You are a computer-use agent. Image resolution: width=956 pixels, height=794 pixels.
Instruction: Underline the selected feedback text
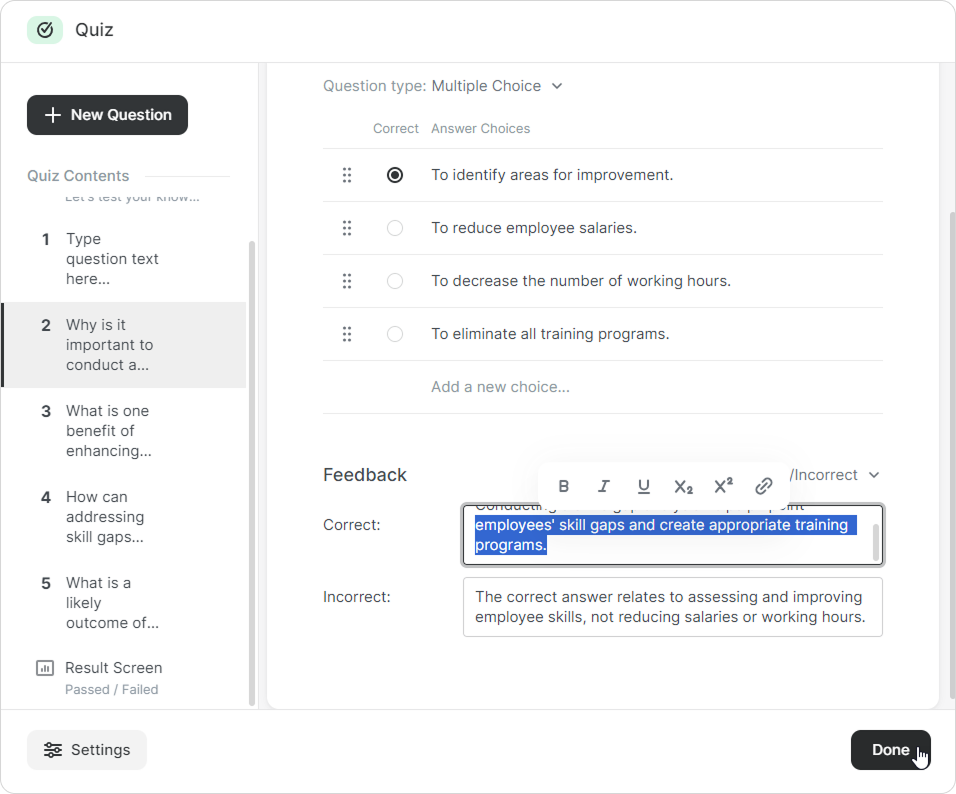pyautogui.click(x=644, y=486)
